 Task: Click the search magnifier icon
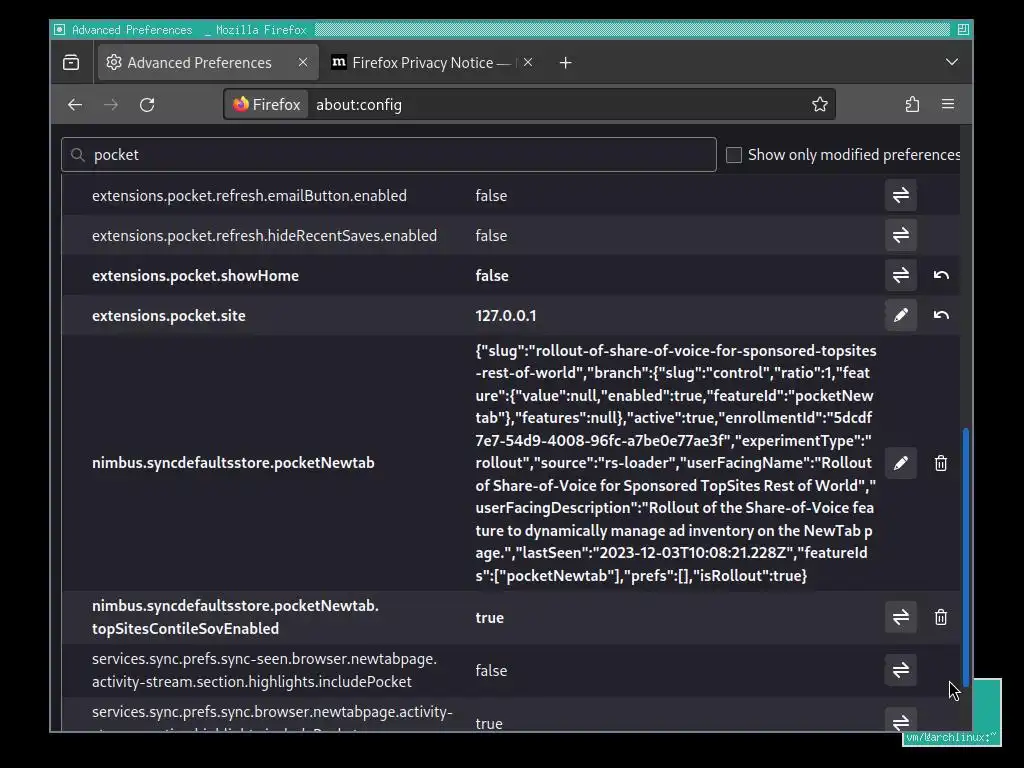pos(78,155)
